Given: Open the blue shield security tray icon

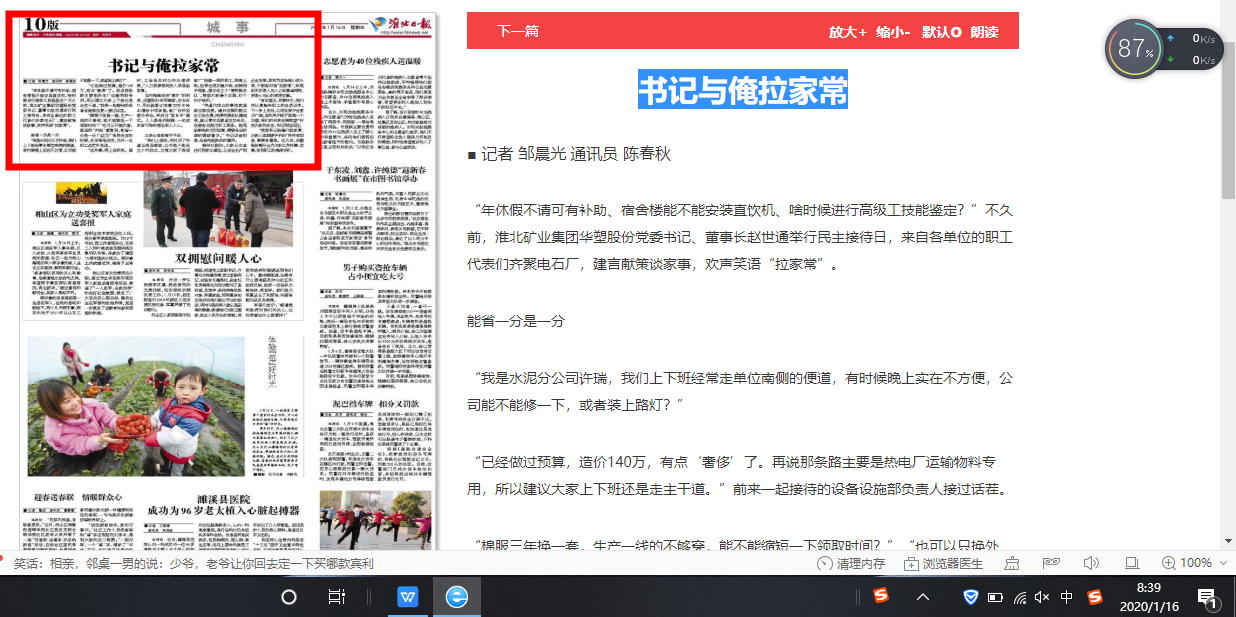Looking at the screenshot, I should click(x=970, y=597).
